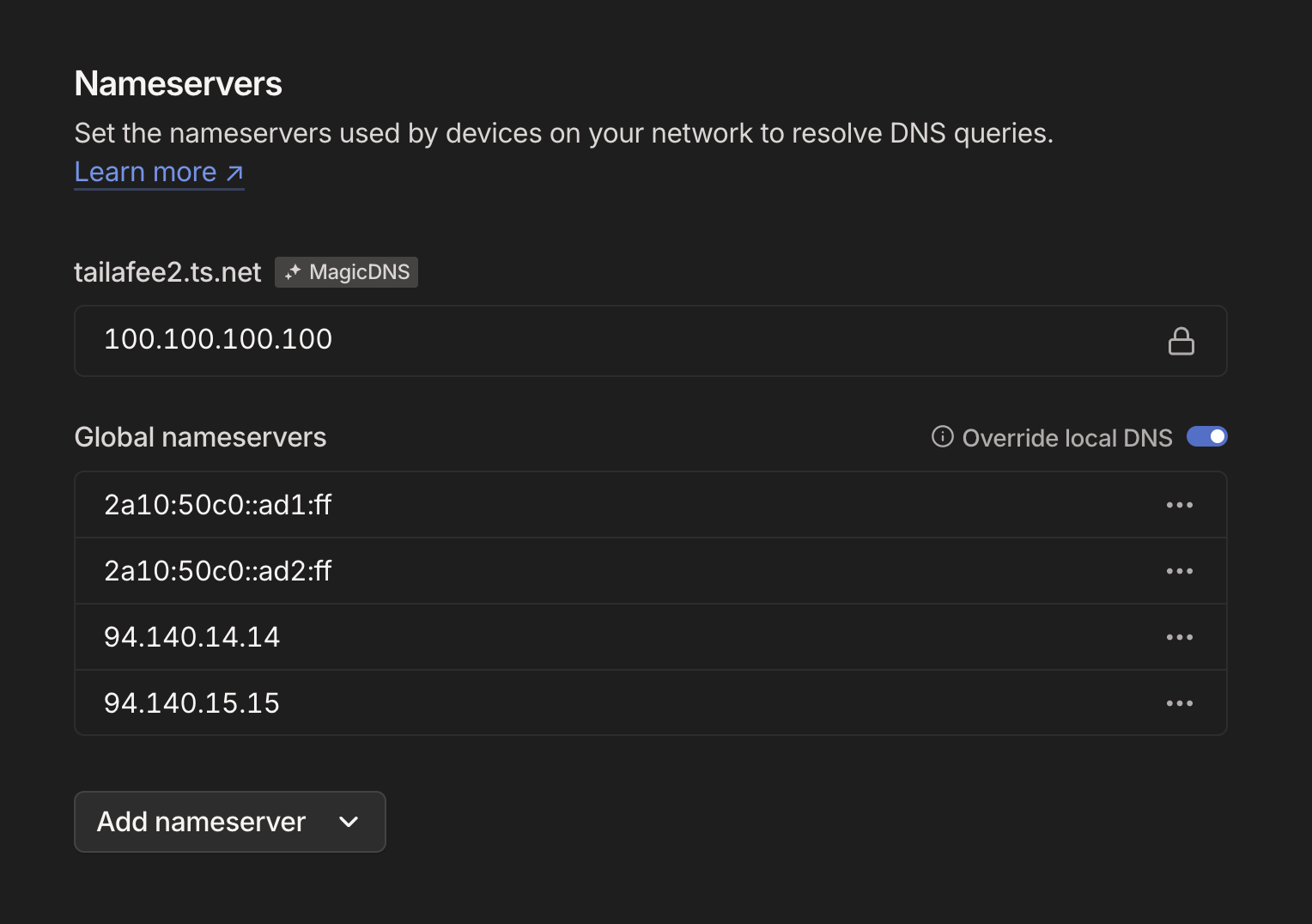Click the sparkle icon in the MagicDNS badge

[293, 272]
